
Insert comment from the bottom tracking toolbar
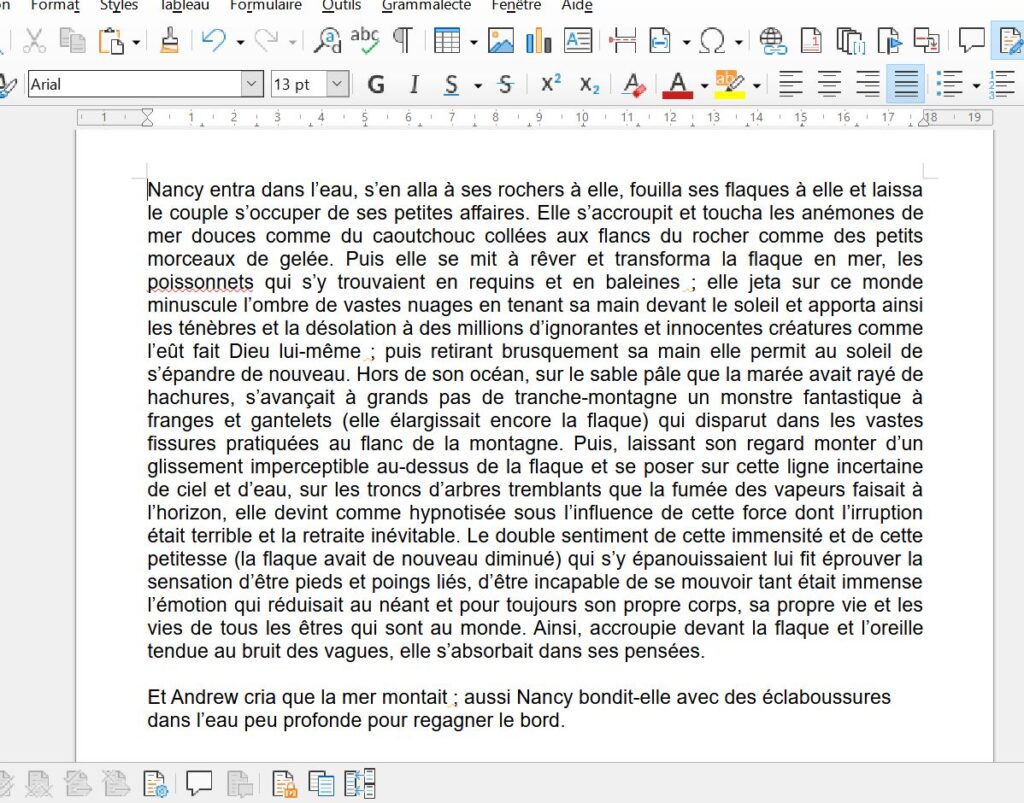coord(199,783)
